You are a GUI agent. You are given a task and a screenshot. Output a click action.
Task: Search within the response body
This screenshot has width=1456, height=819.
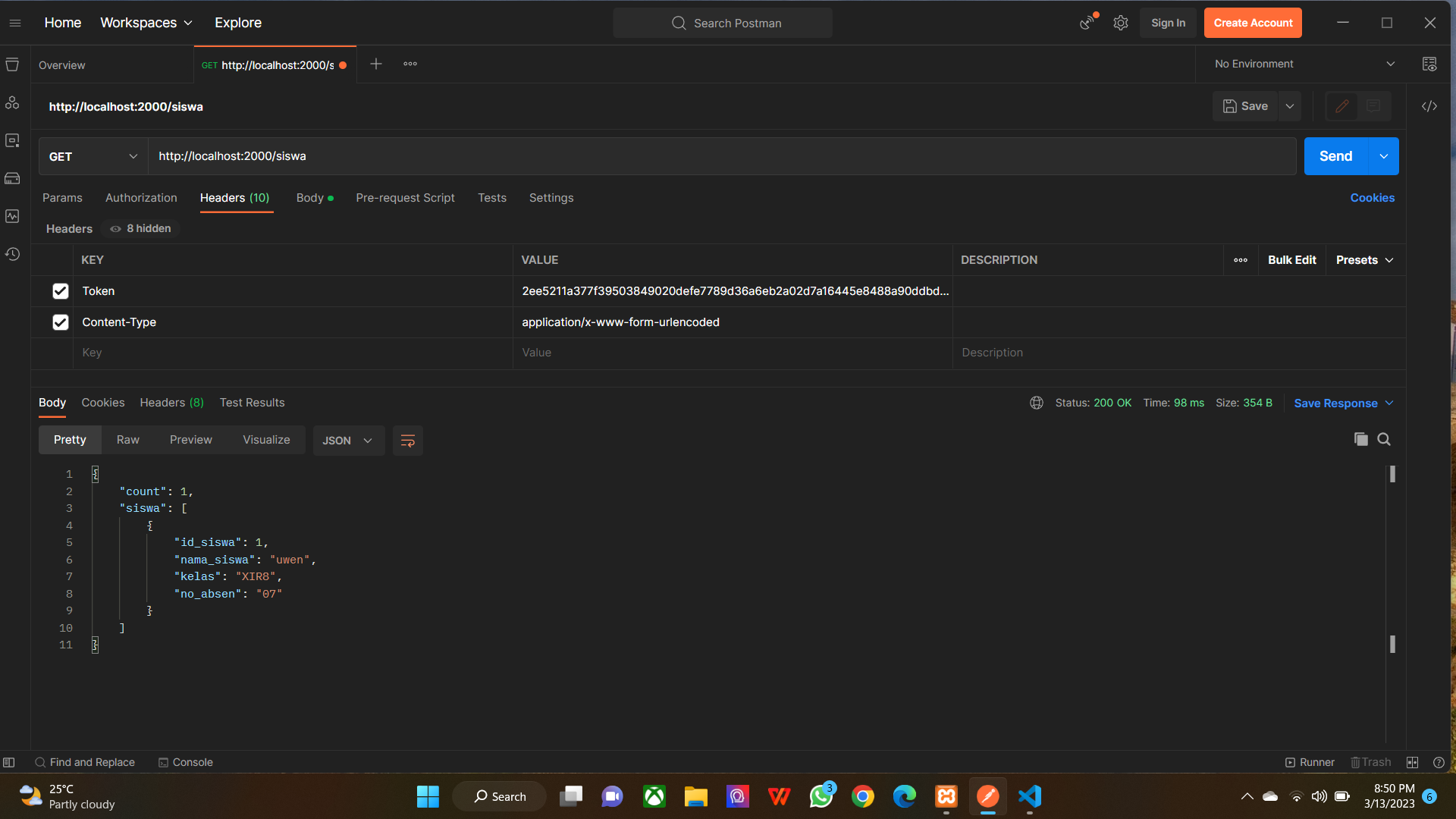pyautogui.click(x=1384, y=439)
